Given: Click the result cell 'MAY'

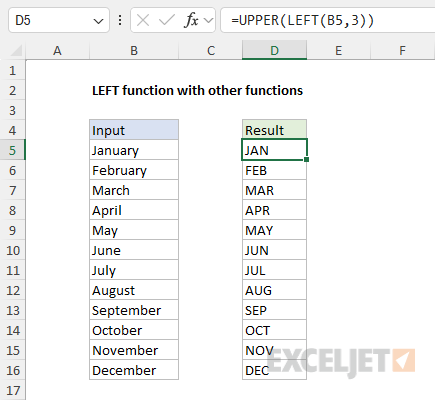Looking at the screenshot, I should click(x=274, y=230).
